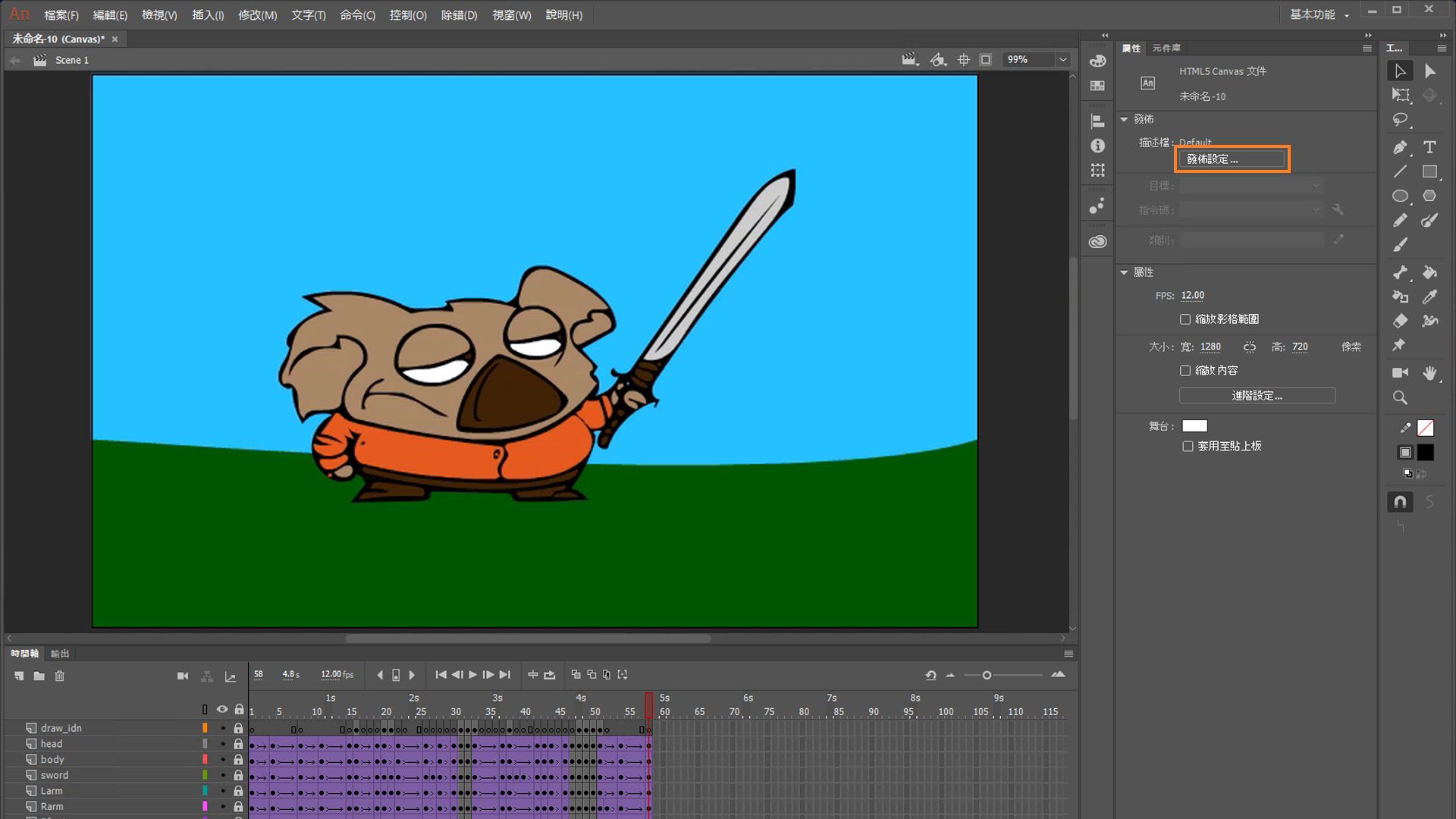Collapse the 屬性 section triangle

point(1124,272)
